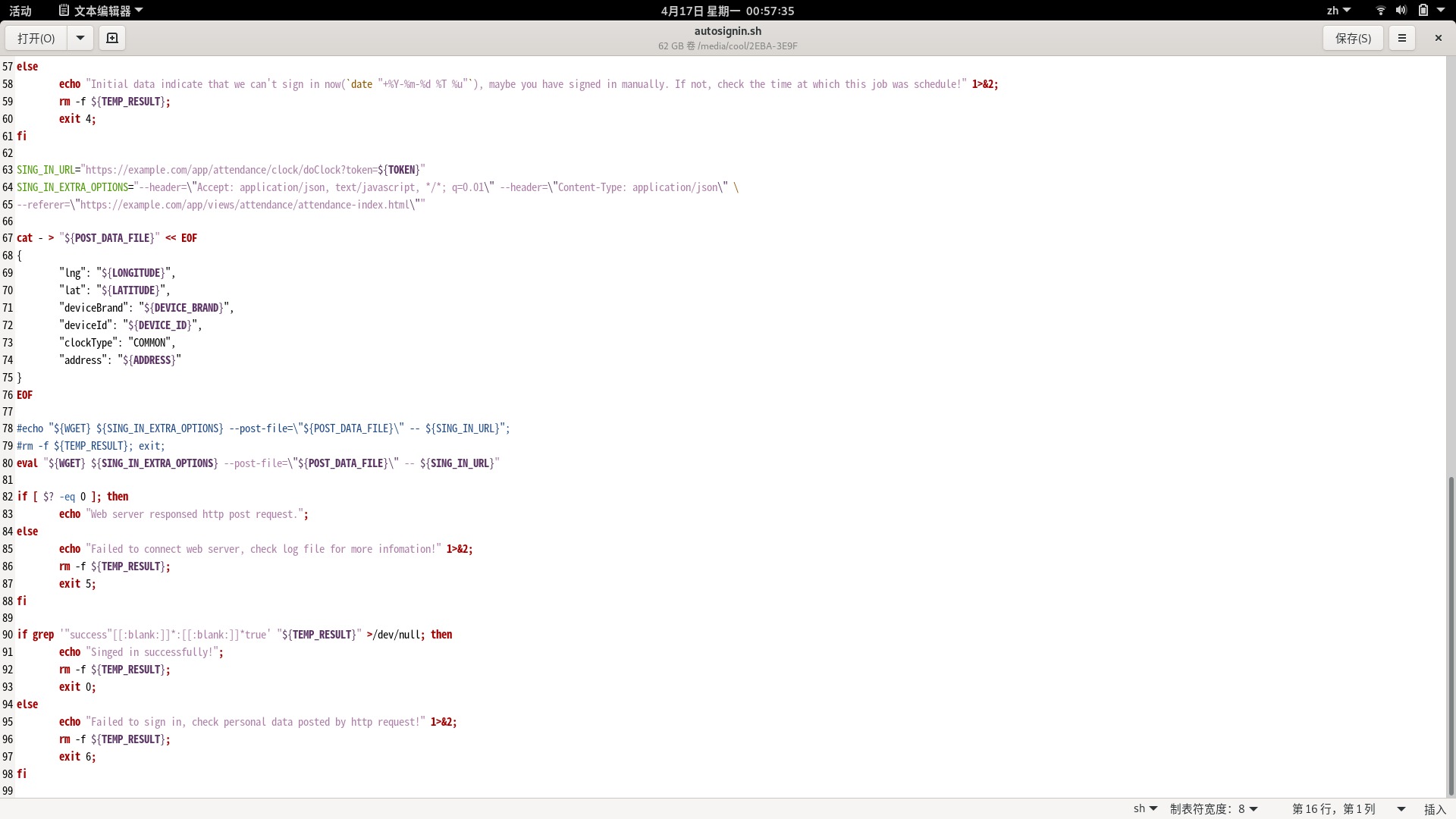The image size is (1456, 819).
Task: Open the 活动 Activities overview
Action: [20, 11]
